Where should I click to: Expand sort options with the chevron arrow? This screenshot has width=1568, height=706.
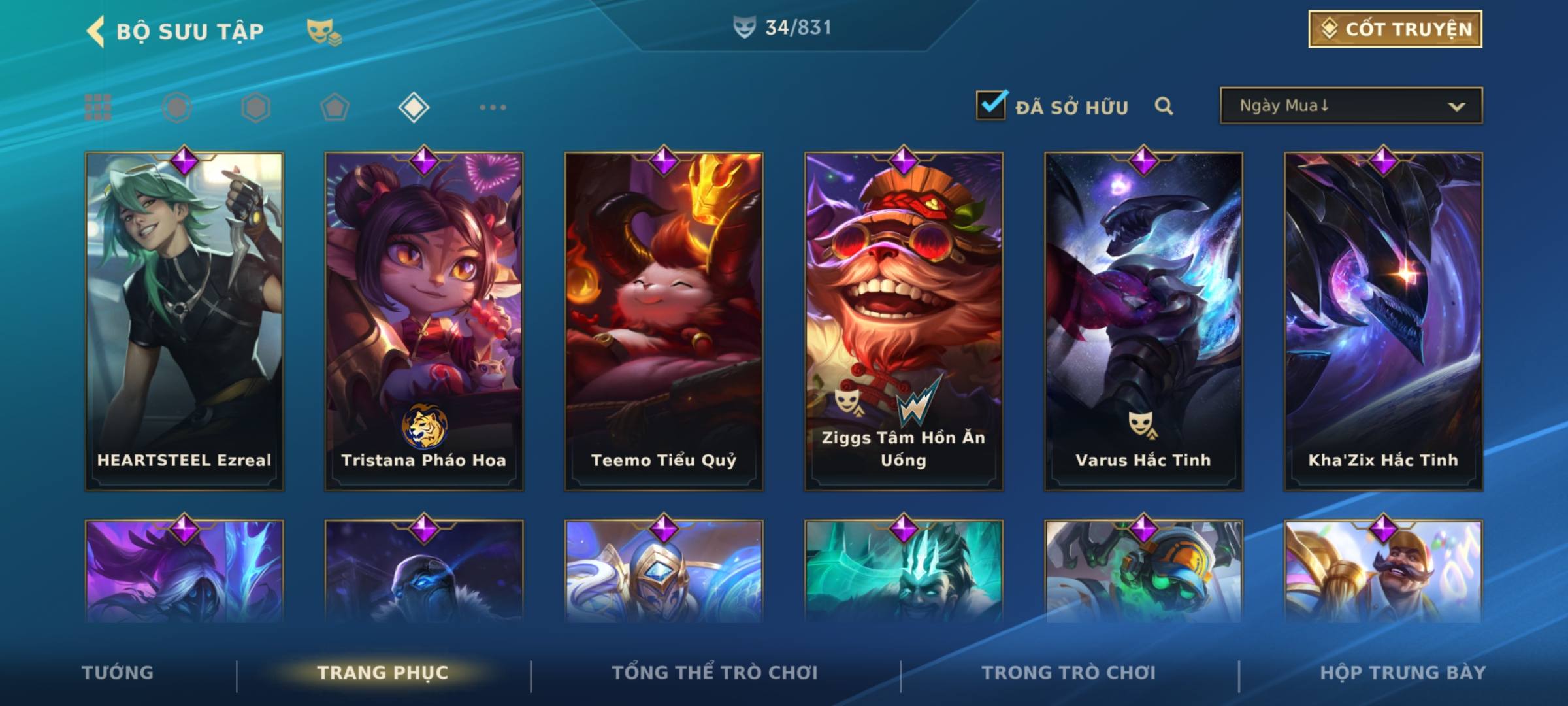coord(1456,107)
